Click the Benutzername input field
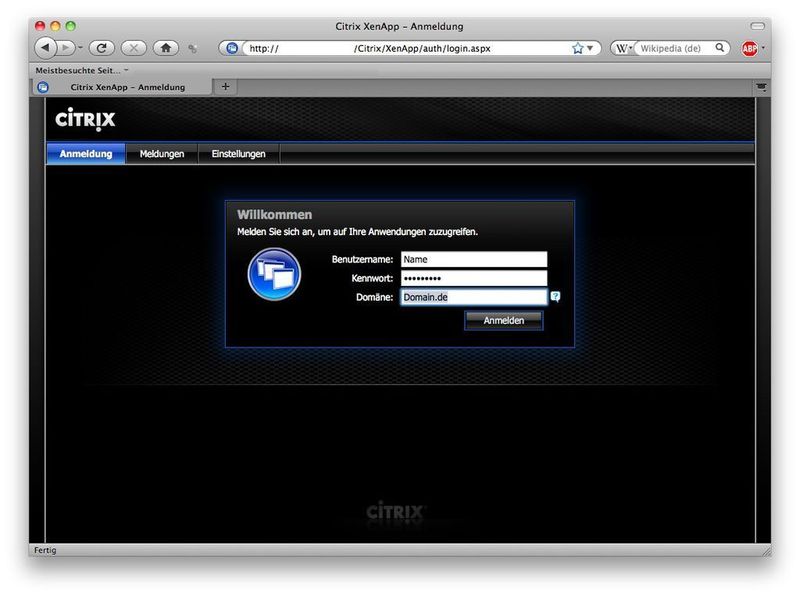Image resolution: width=800 pixels, height=596 pixels. pyautogui.click(x=473, y=259)
